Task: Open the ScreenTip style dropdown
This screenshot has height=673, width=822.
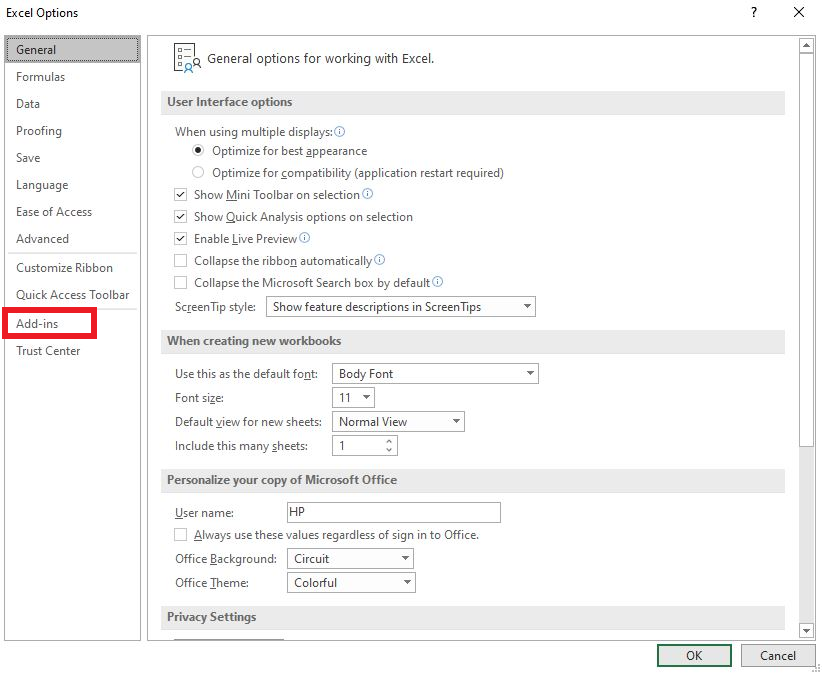Action: 401,307
